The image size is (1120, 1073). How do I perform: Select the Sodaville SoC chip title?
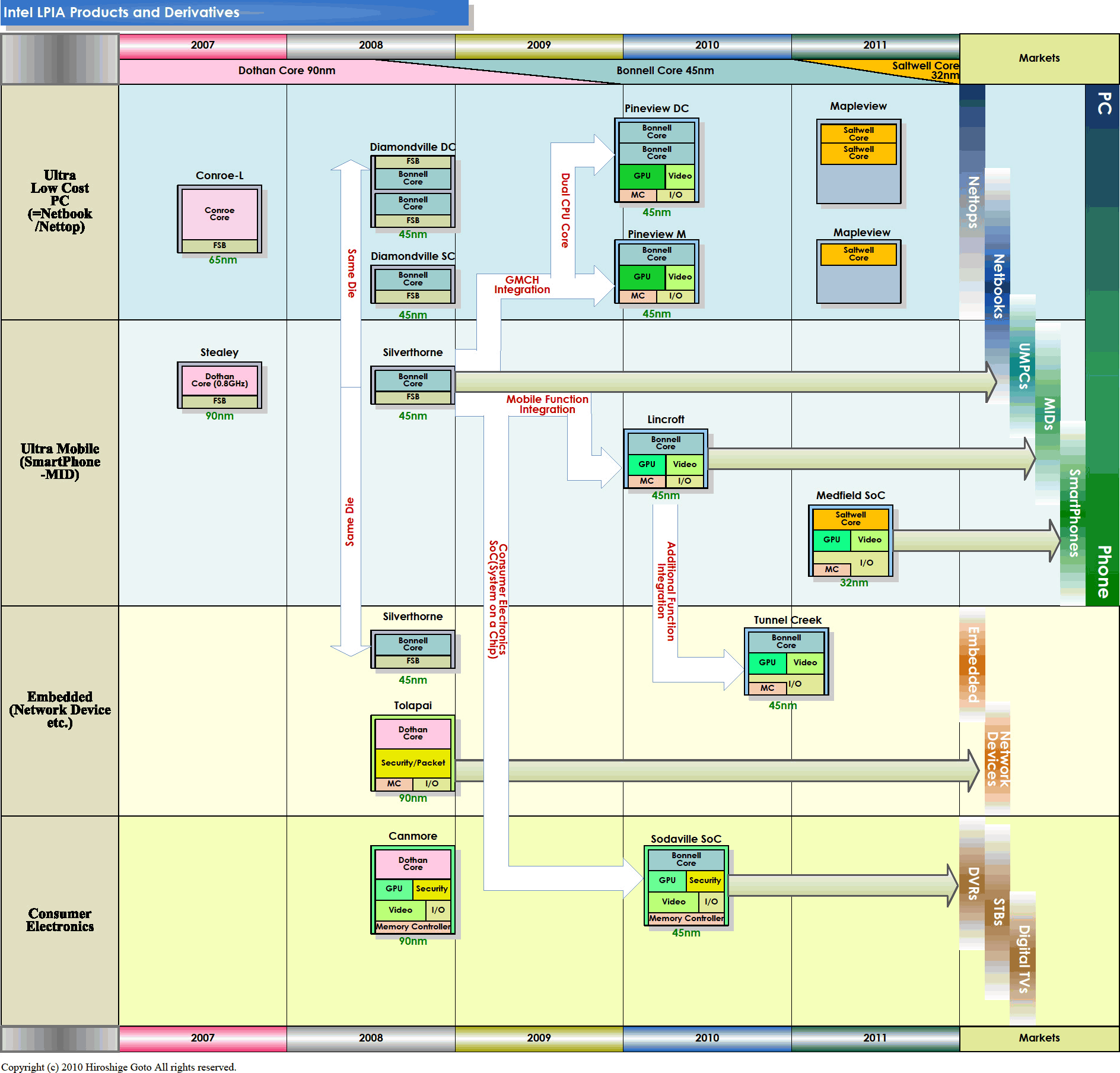pos(686,839)
